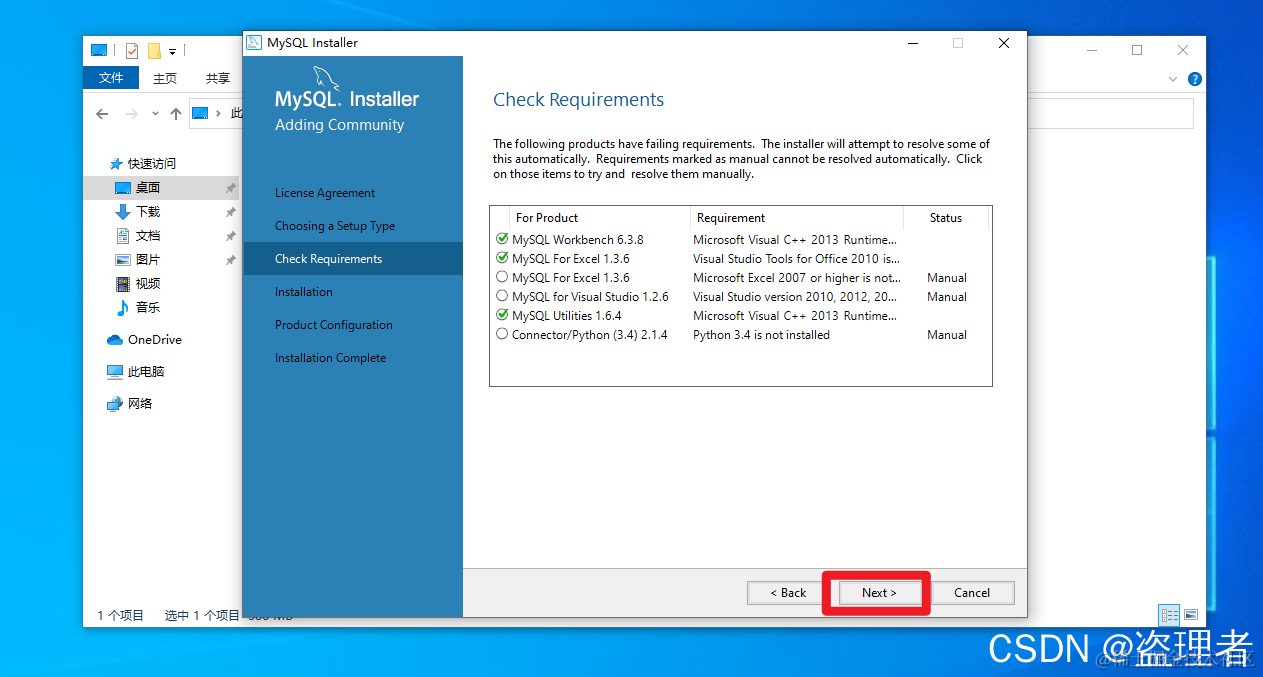Click the Up arrow in File Explorer
This screenshot has width=1263, height=677.
point(176,114)
